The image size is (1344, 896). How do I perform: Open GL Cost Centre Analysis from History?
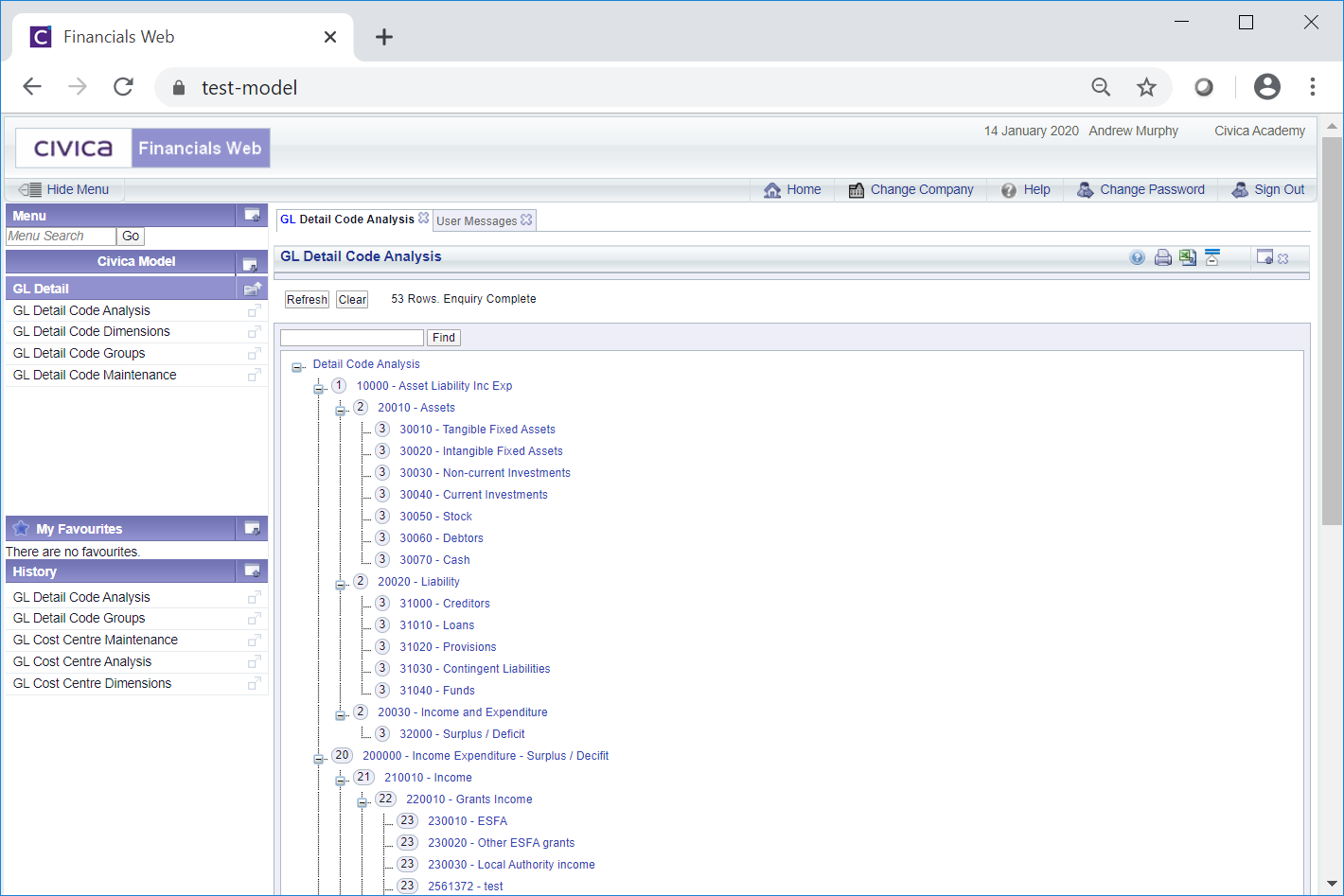(82, 661)
